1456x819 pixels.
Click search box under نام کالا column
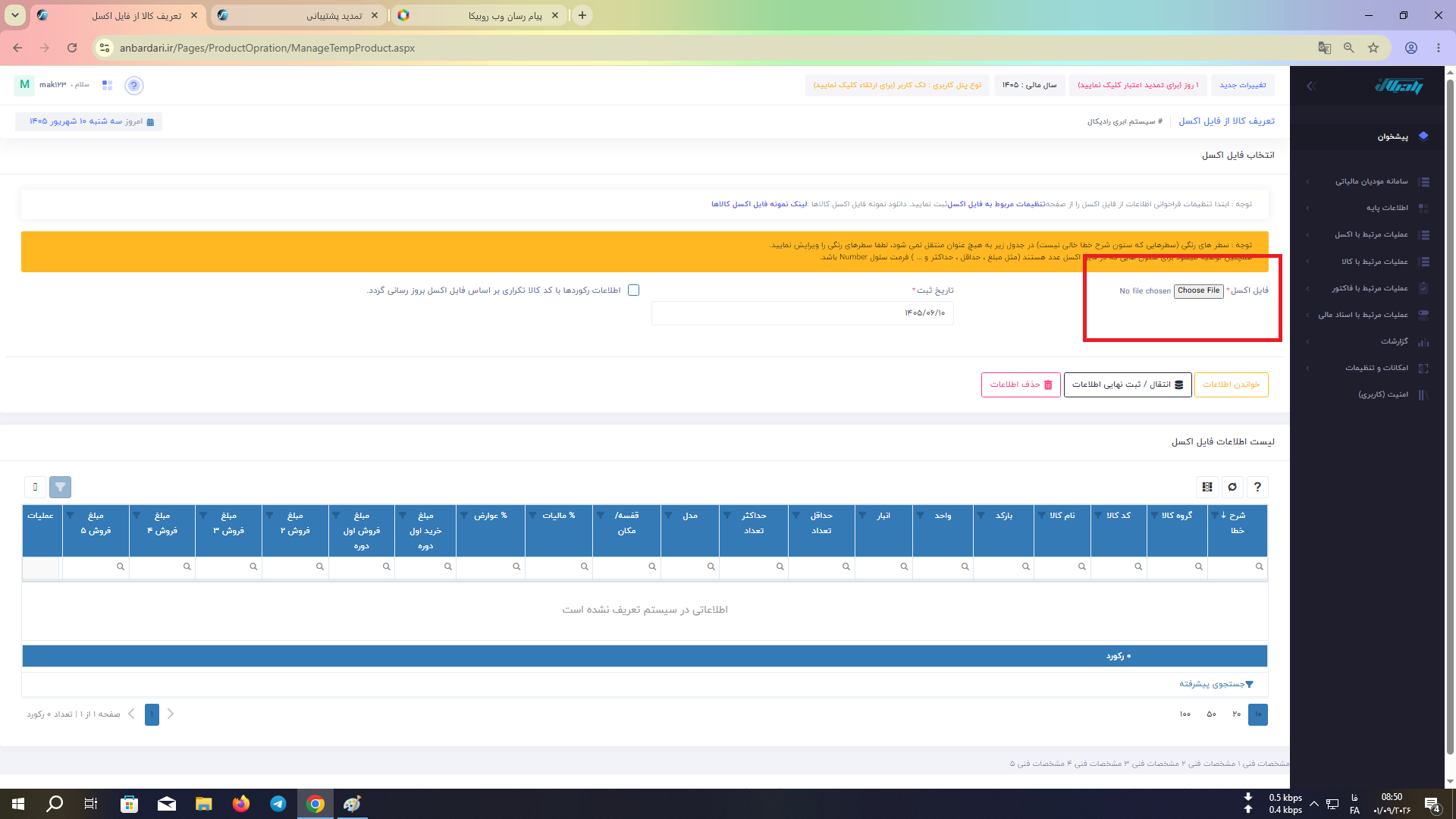[1062, 567]
